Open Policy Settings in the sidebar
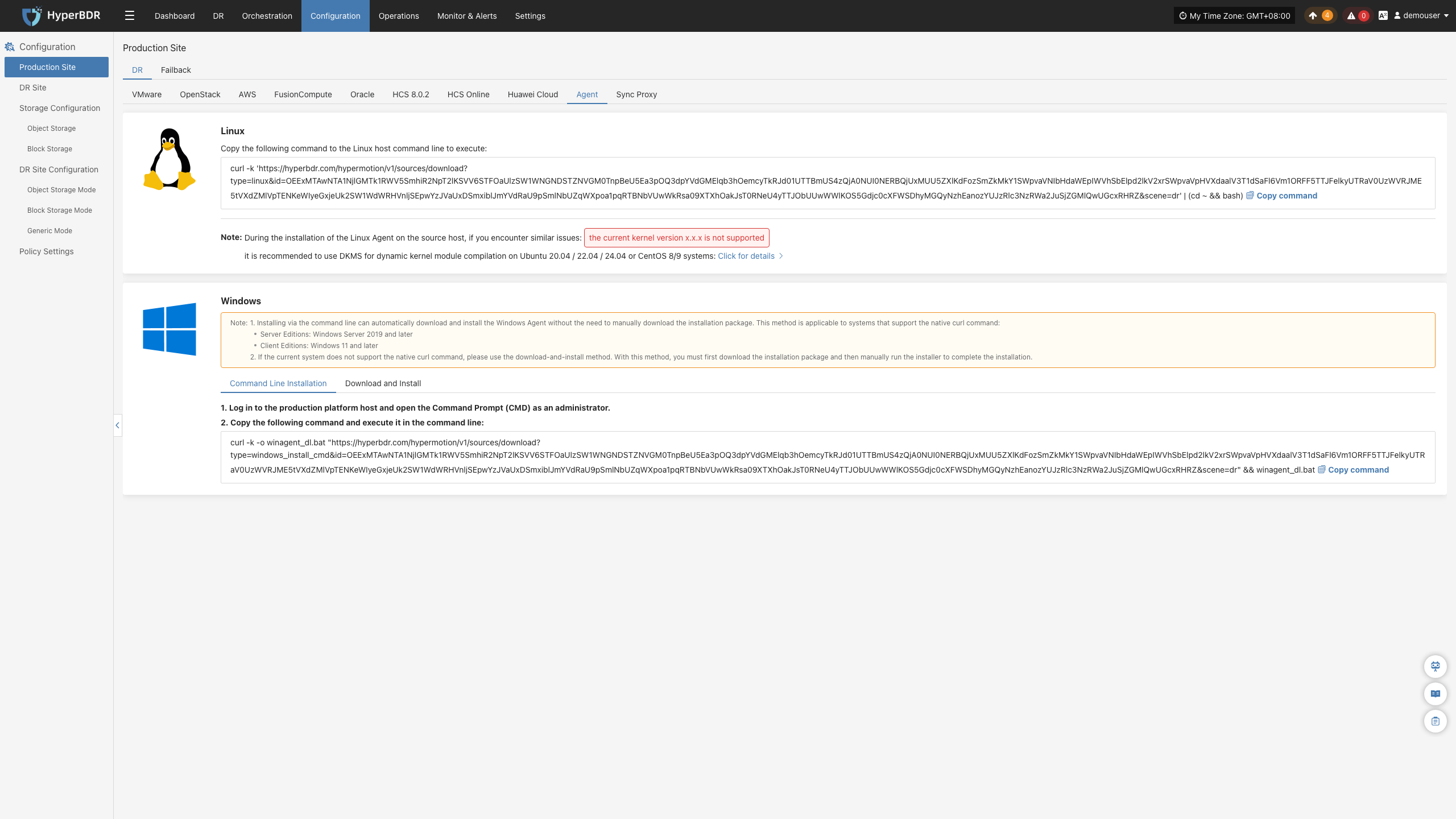The image size is (1456, 819). [56, 251]
